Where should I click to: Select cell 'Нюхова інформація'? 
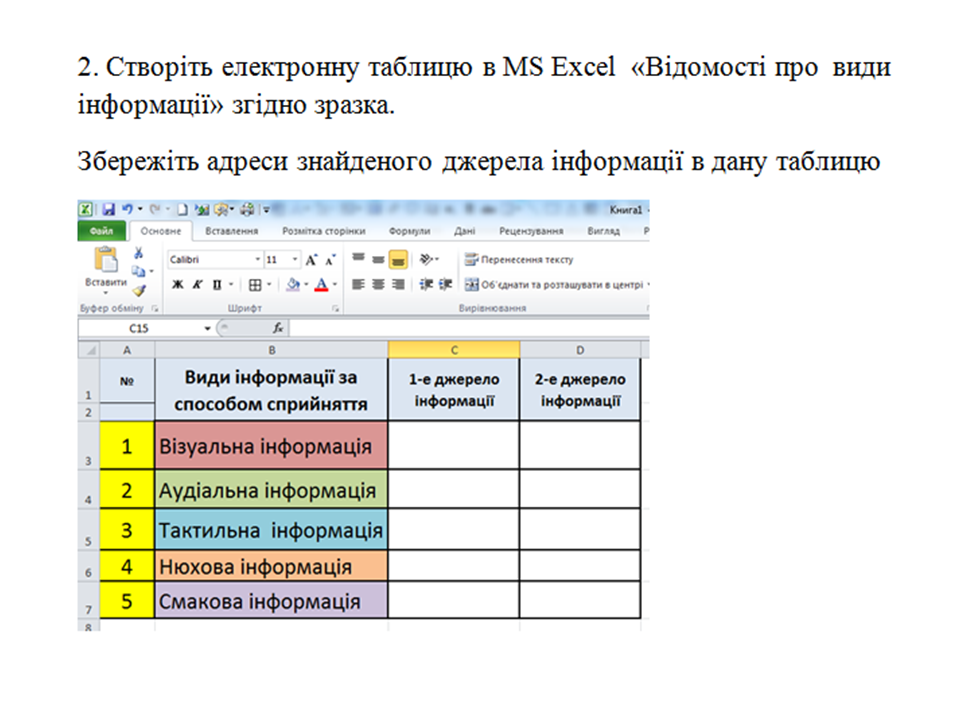pos(271,566)
